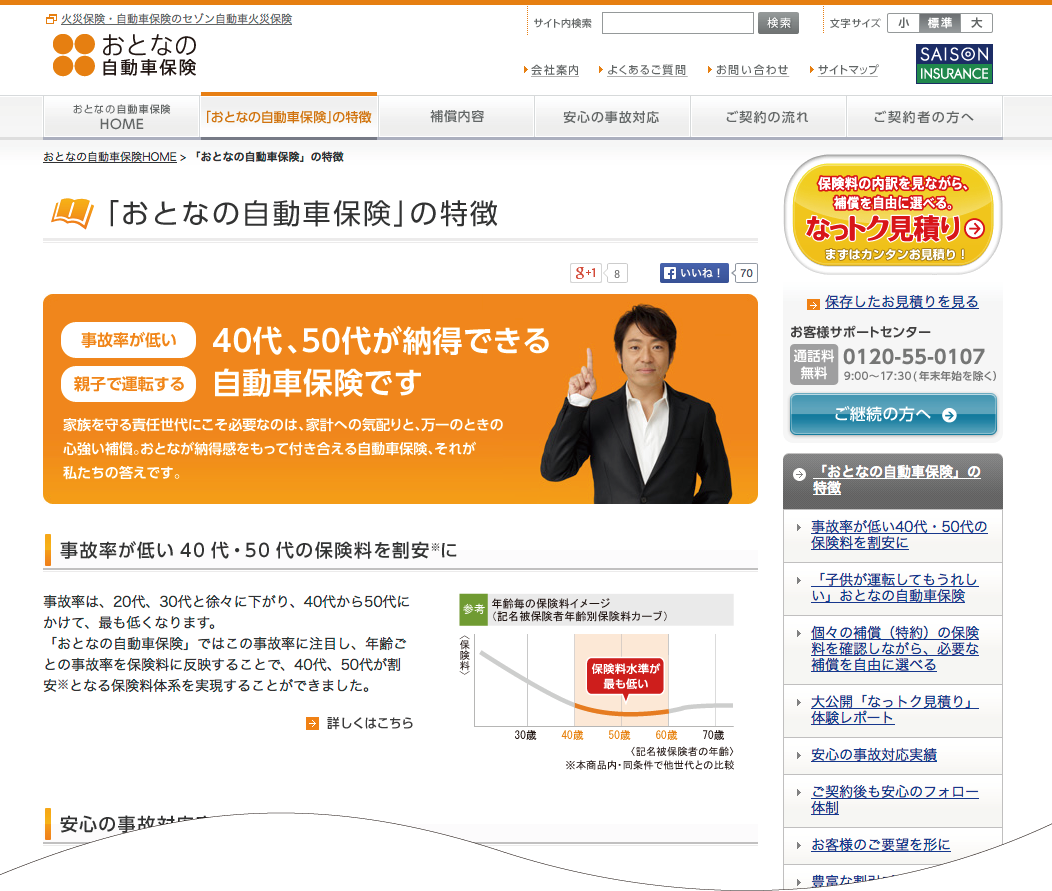Click the Facebook like count showing 70

746,273
